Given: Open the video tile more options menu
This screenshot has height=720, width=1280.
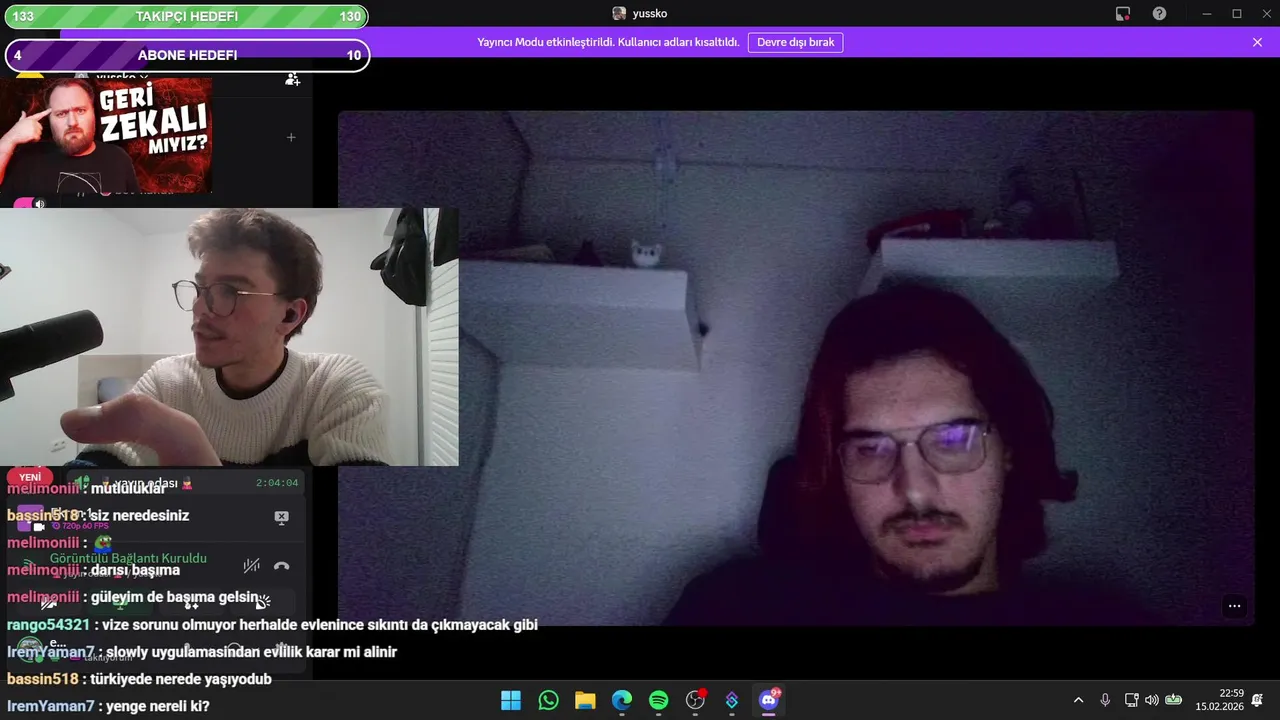Looking at the screenshot, I should click(1234, 606).
